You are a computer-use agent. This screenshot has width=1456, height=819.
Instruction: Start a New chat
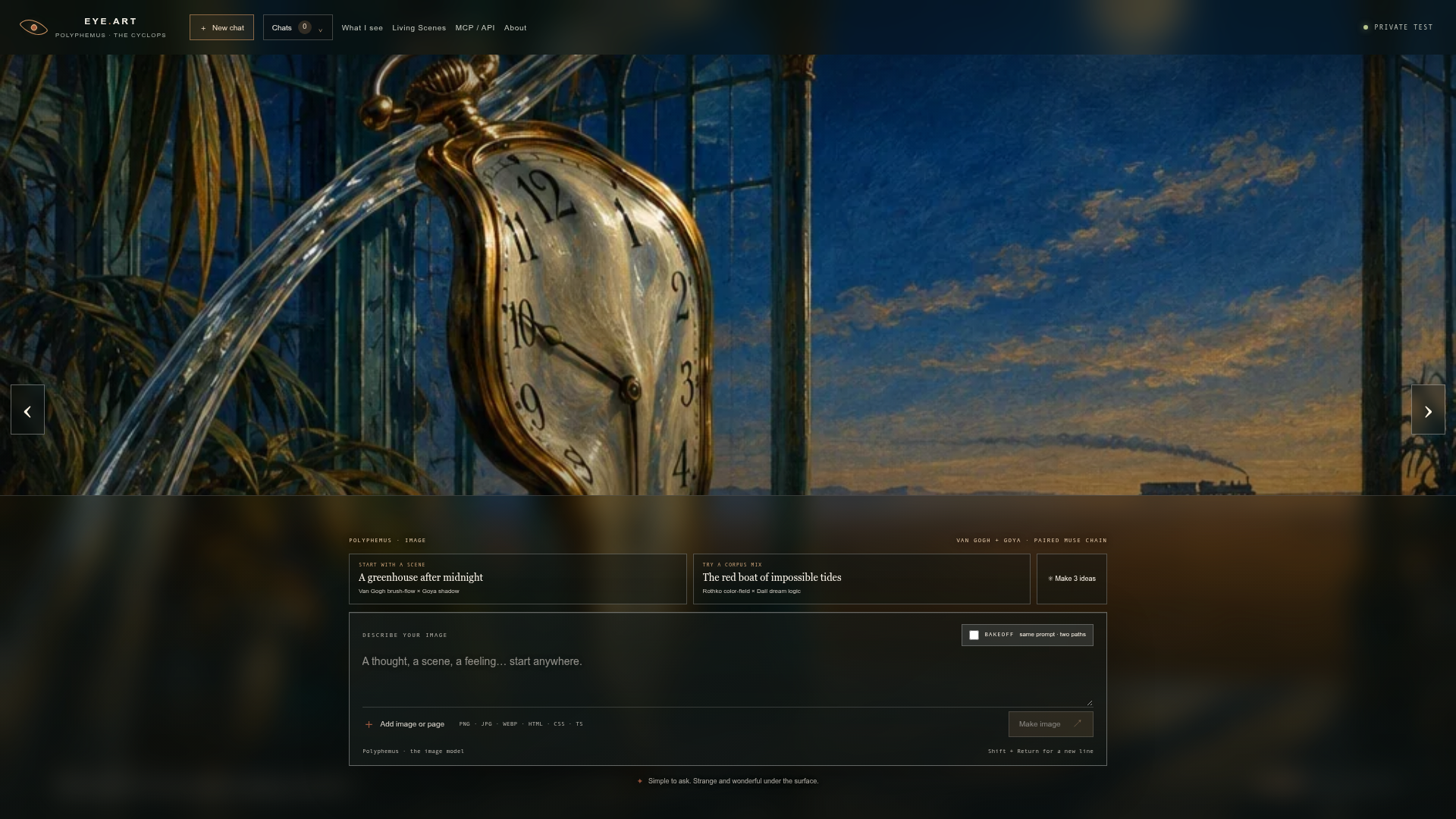221,27
